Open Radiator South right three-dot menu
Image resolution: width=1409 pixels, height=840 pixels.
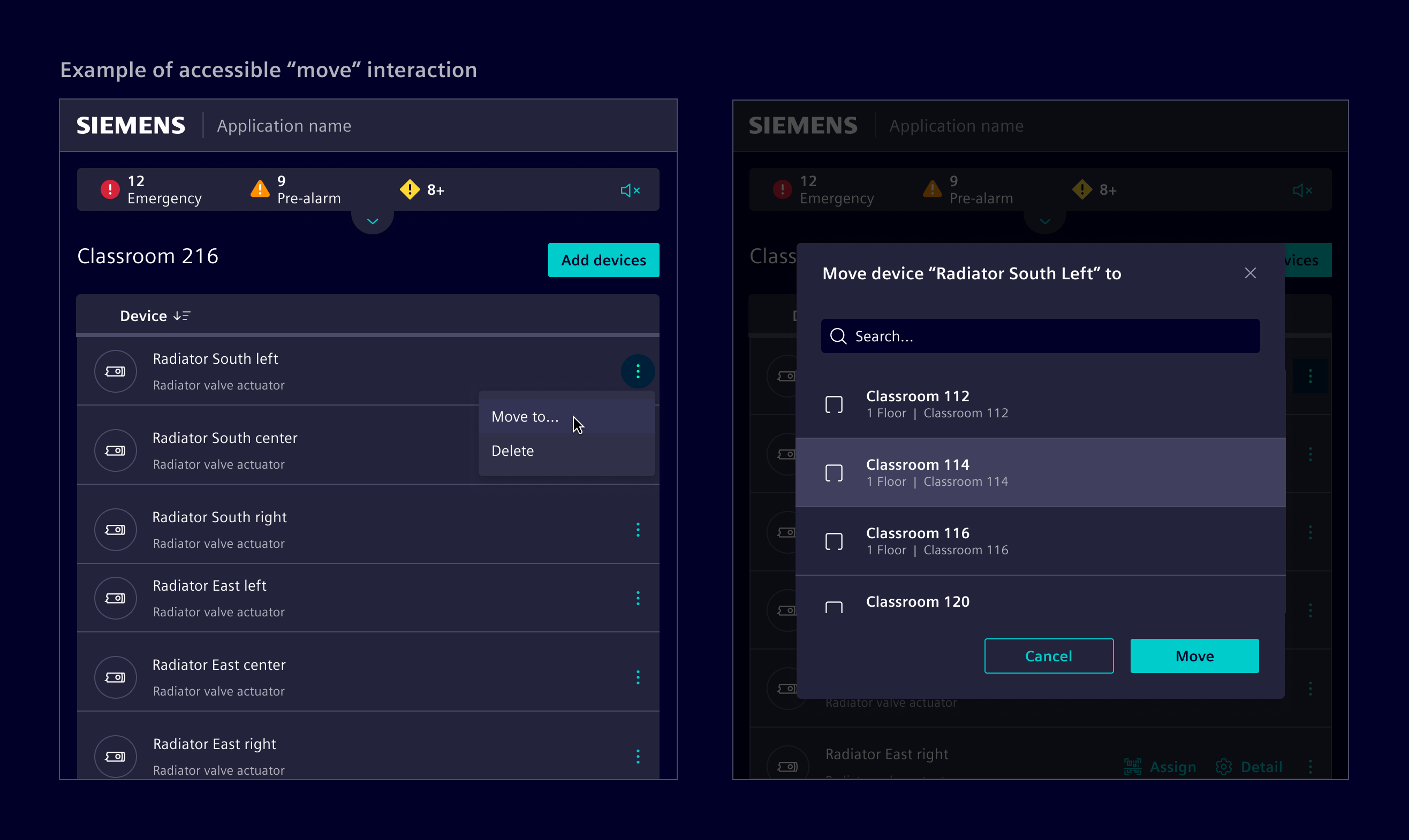pos(638,530)
